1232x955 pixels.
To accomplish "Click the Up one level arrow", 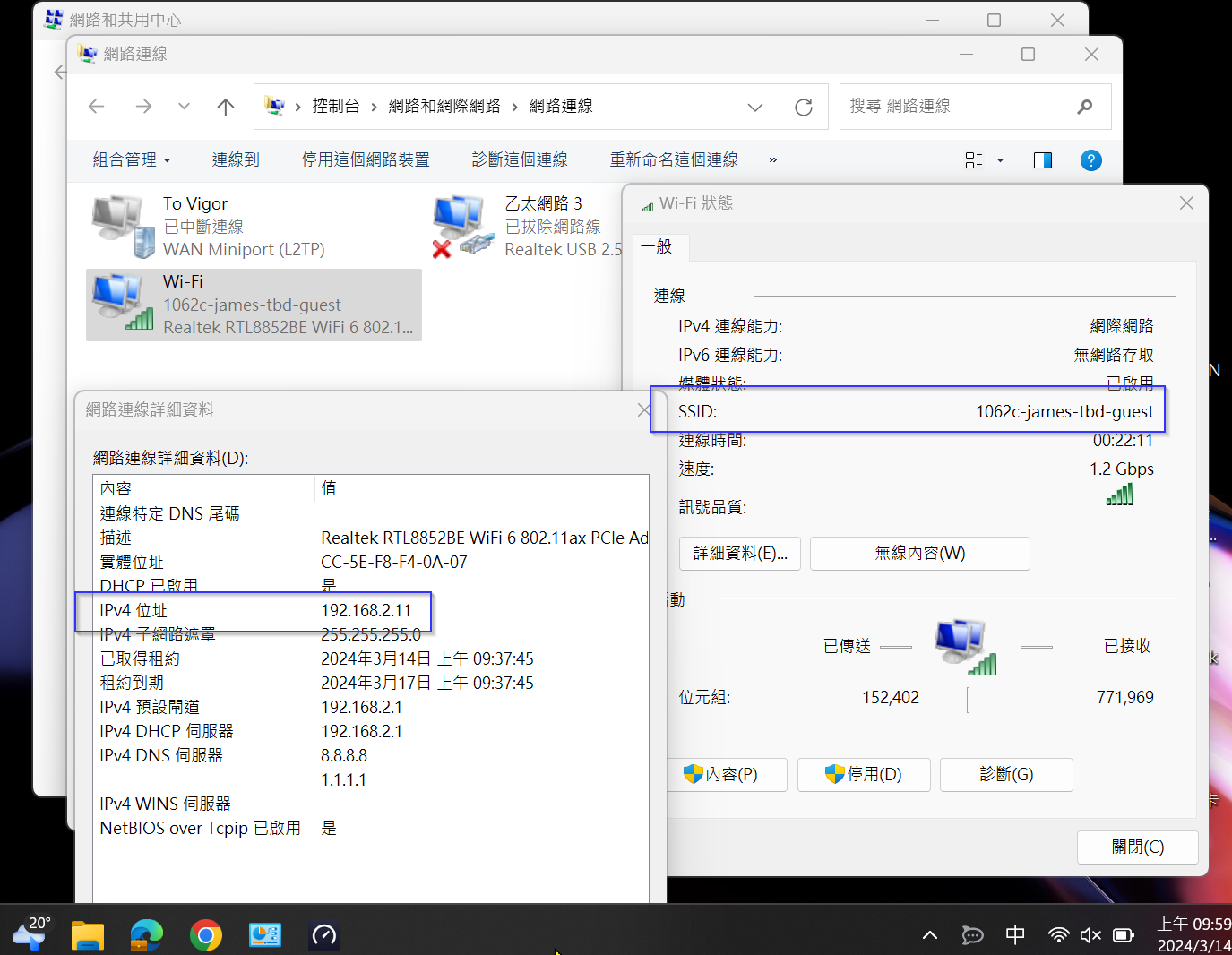I will pyautogui.click(x=225, y=108).
